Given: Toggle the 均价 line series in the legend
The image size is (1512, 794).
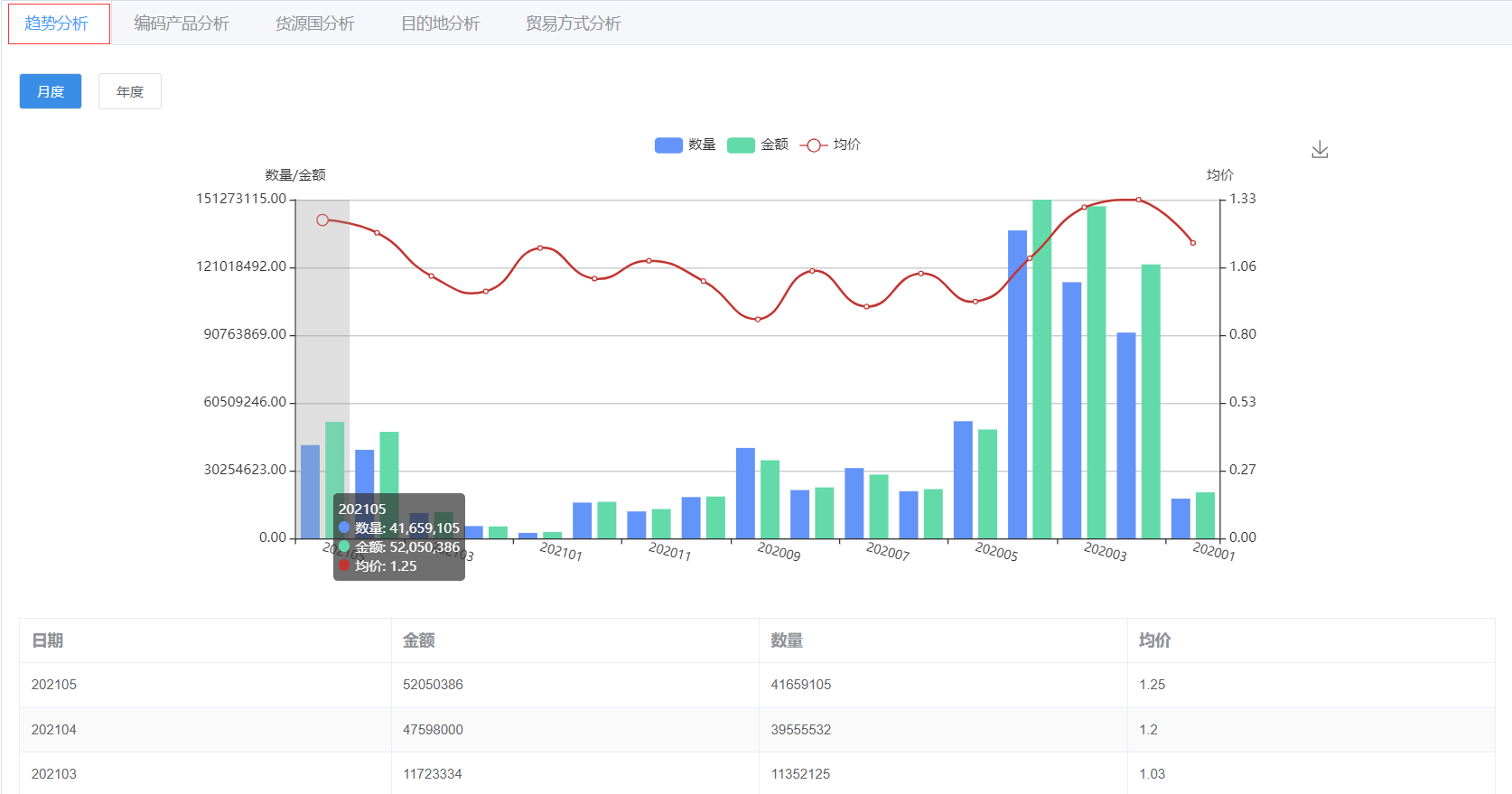Looking at the screenshot, I should (830, 145).
